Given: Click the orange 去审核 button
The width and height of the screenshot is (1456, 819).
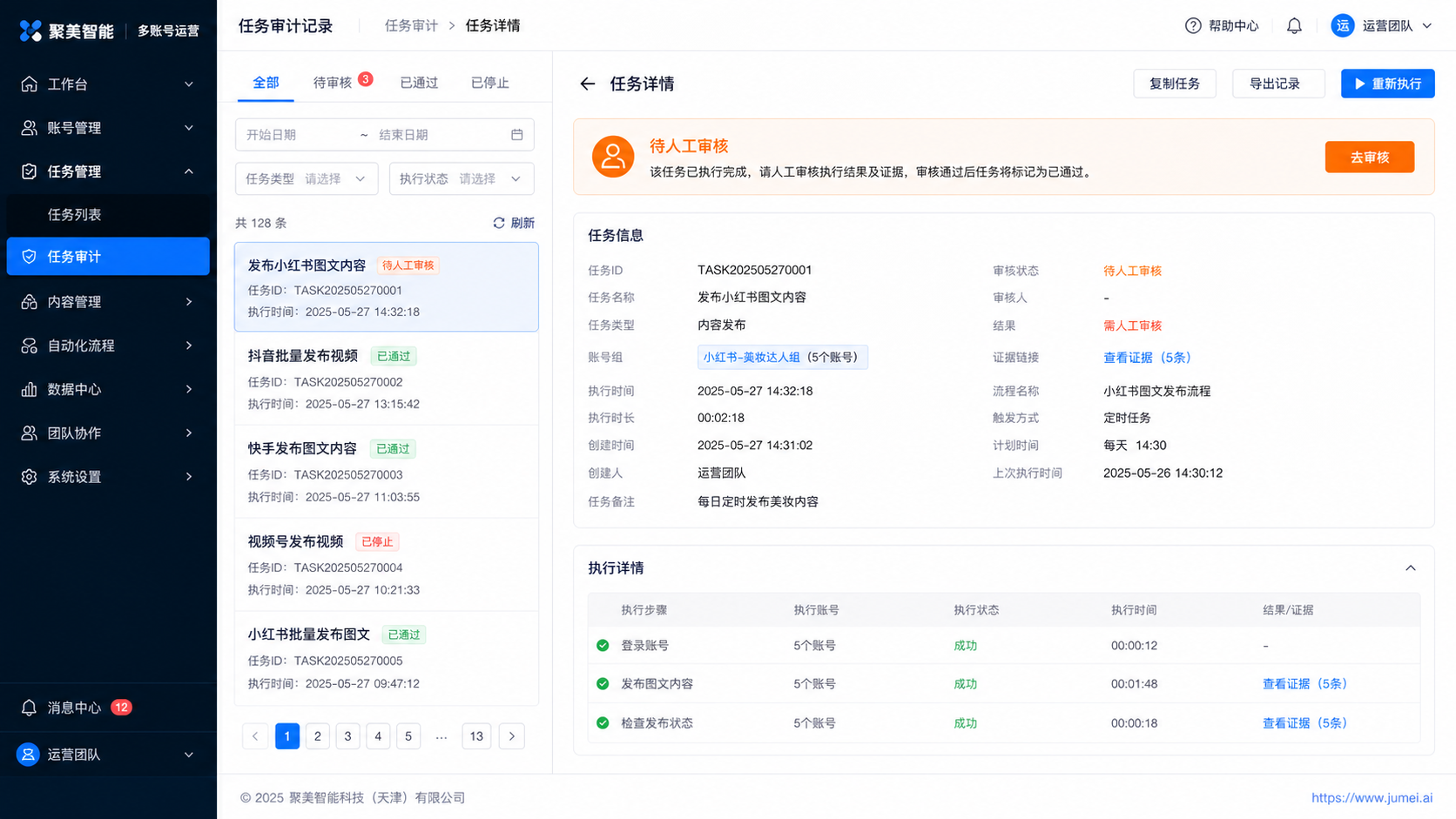Looking at the screenshot, I should tap(1370, 157).
